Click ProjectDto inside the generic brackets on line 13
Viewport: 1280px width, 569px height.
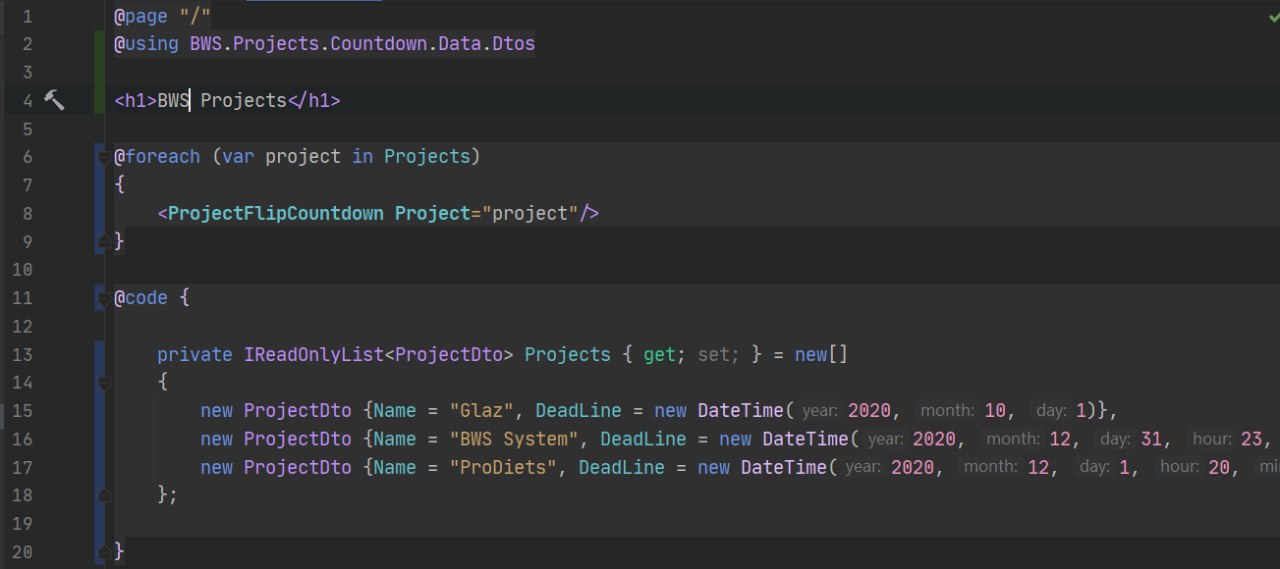(449, 354)
